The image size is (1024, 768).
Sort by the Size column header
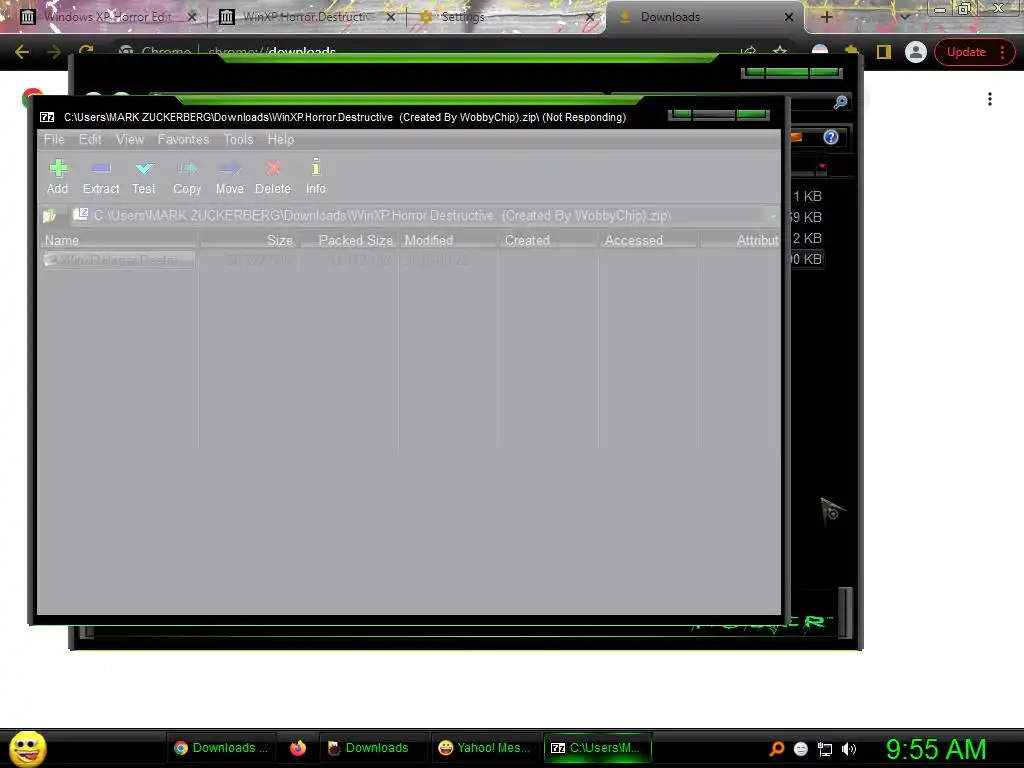point(249,240)
